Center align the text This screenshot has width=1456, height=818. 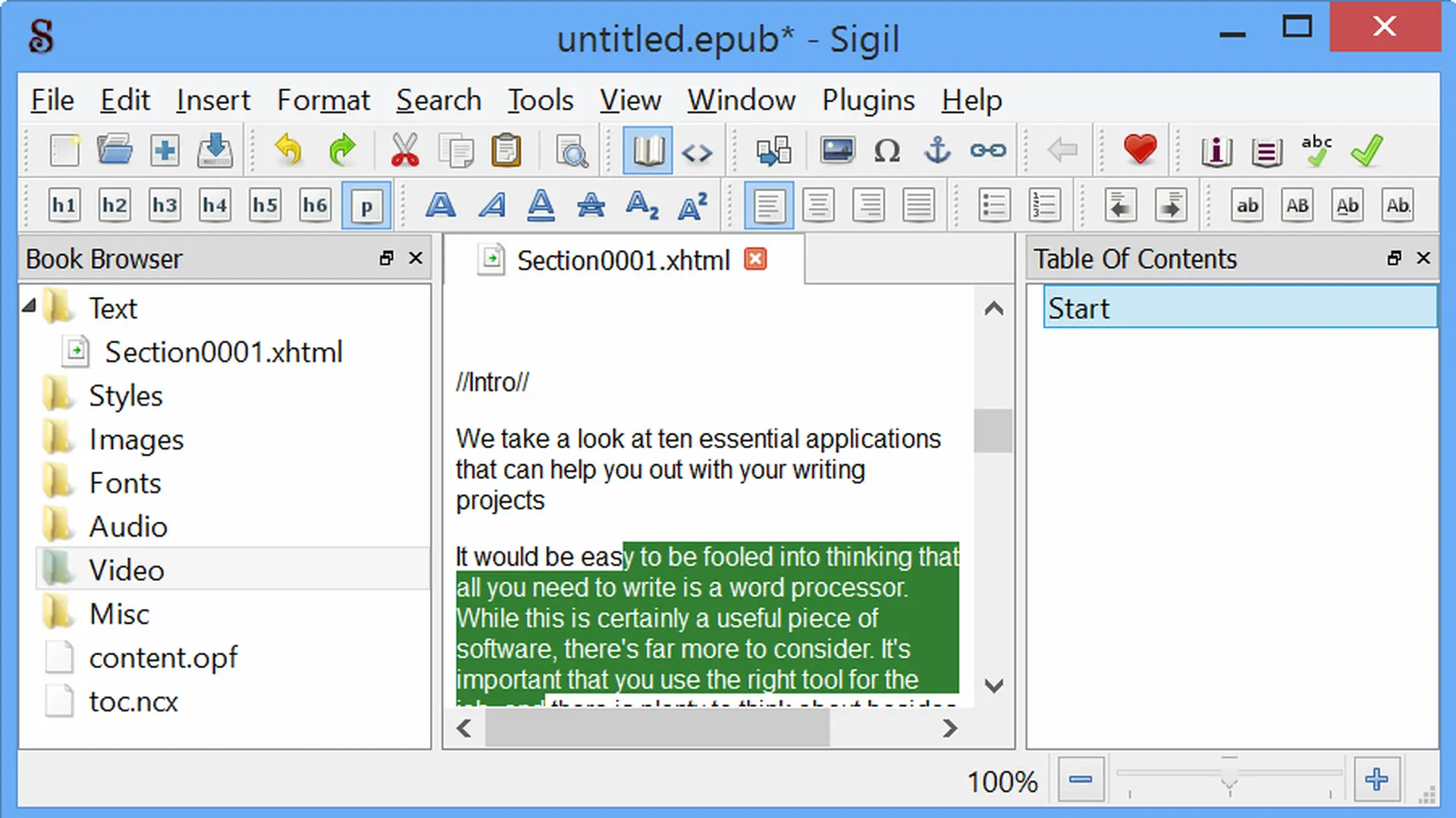pyautogui.click(x=818, y=205)
